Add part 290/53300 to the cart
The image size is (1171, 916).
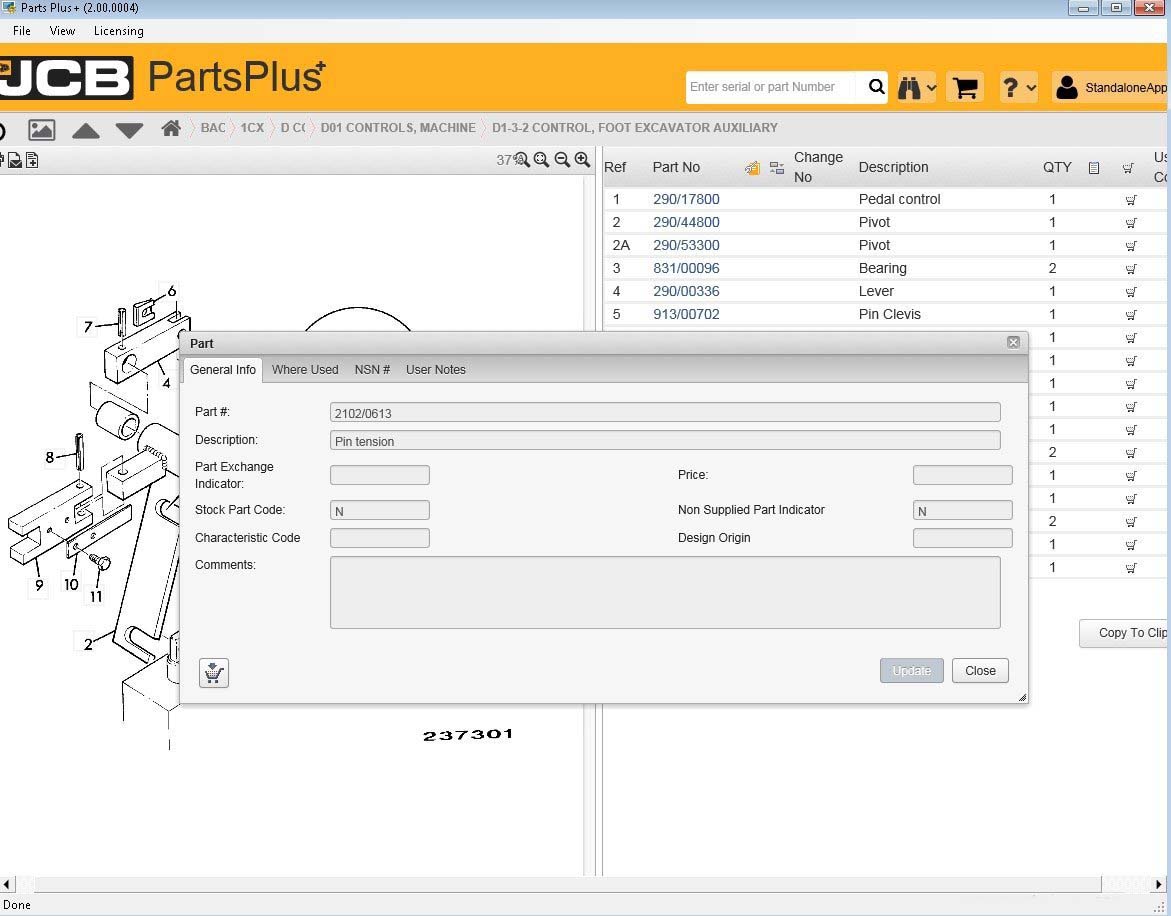click(1131, 246)
